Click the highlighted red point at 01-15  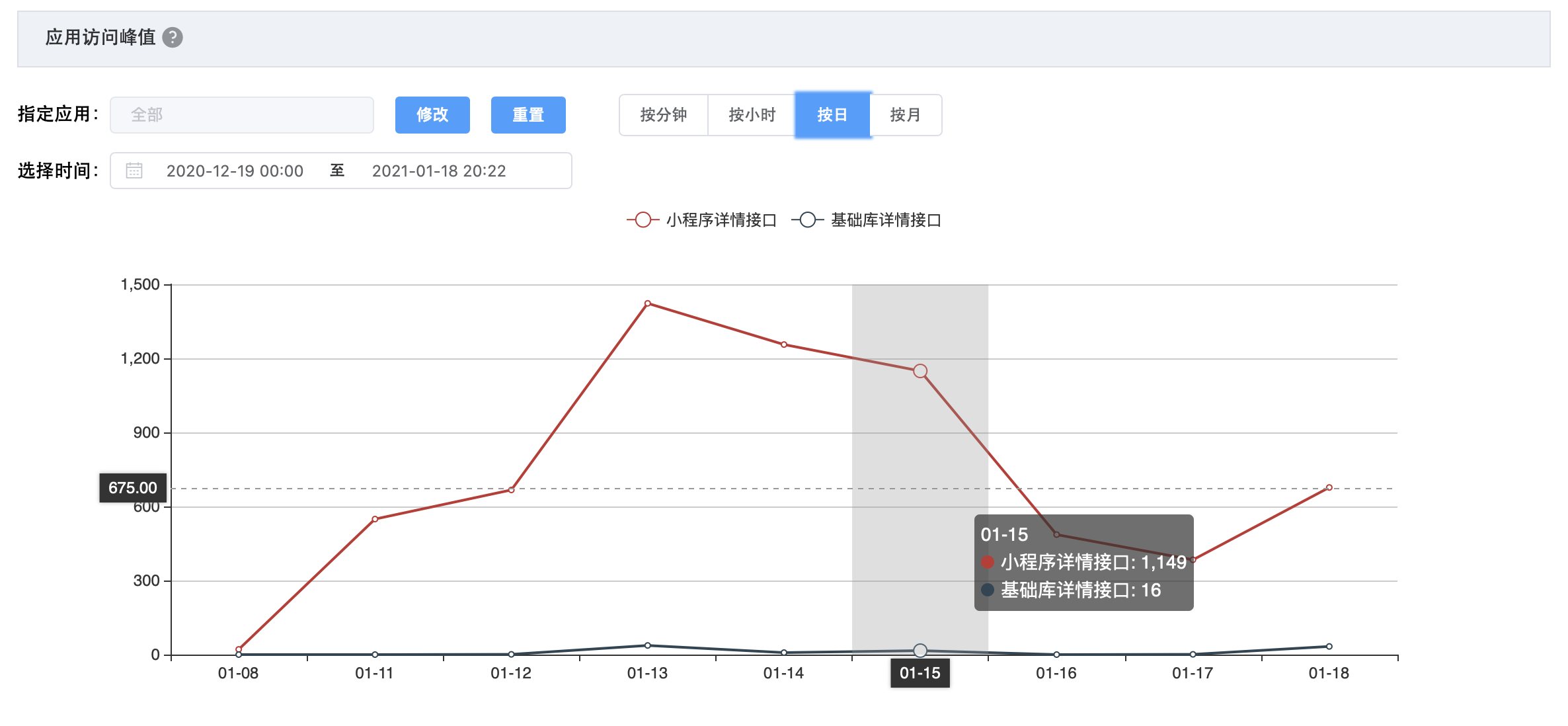coord(920,371)
